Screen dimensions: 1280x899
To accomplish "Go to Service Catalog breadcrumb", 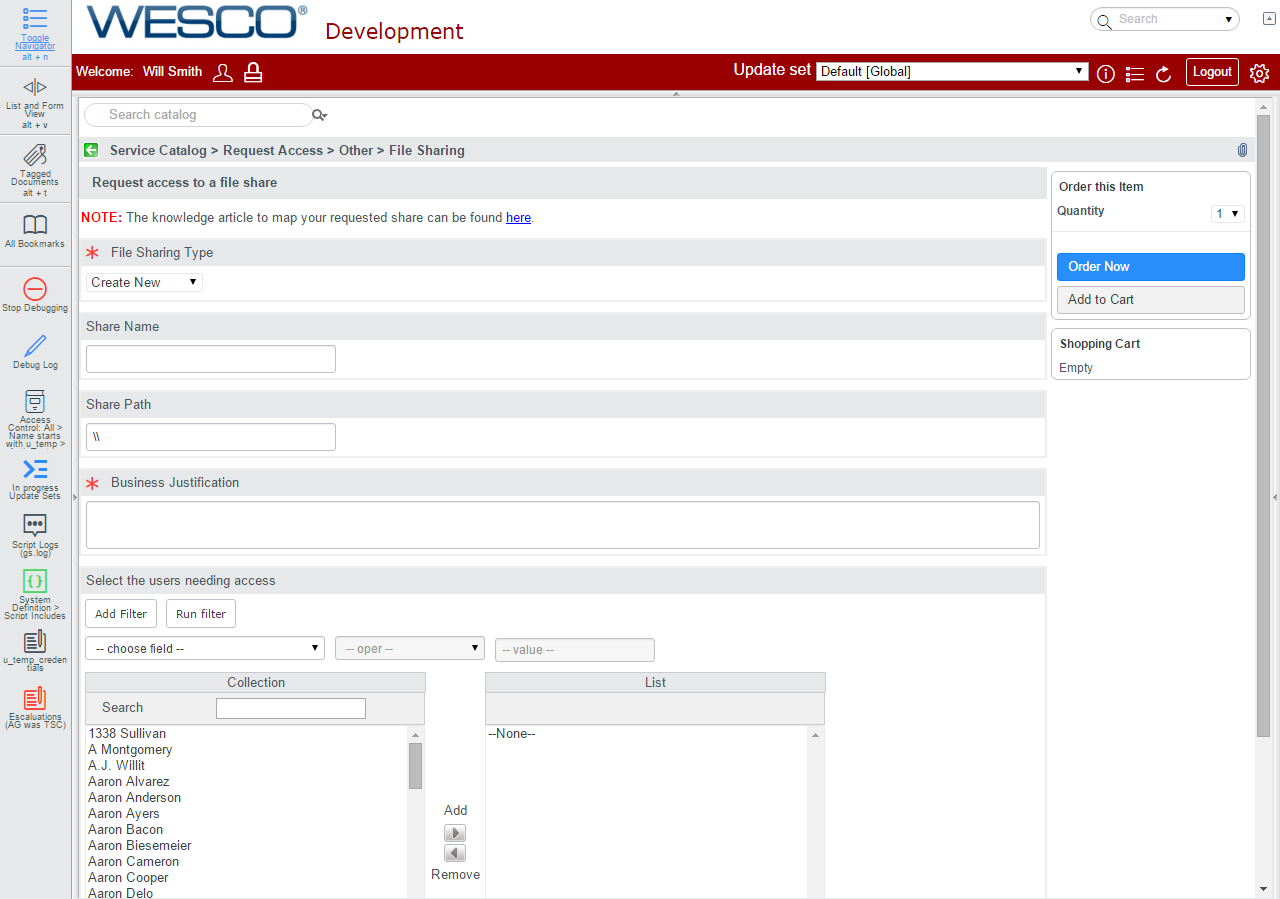I will [x=158, y=150].
